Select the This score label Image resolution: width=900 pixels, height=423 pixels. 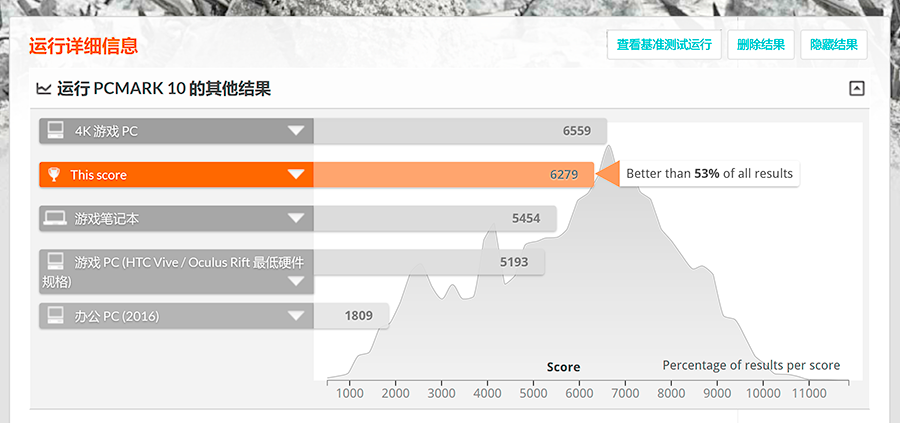[98, 175]
